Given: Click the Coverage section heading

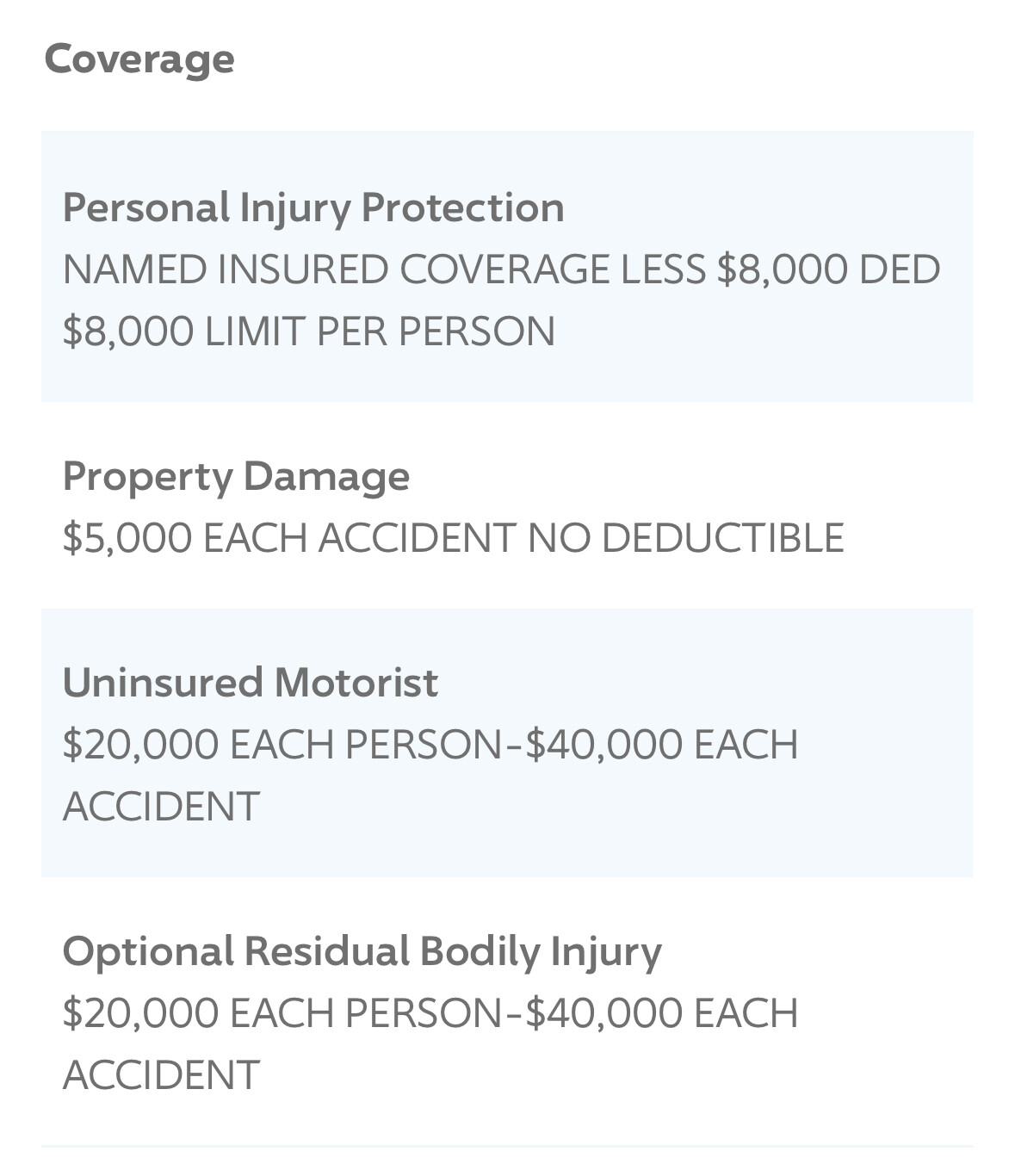Looking at the screenshot, I should pyautogui.click(x=139, y=59).
